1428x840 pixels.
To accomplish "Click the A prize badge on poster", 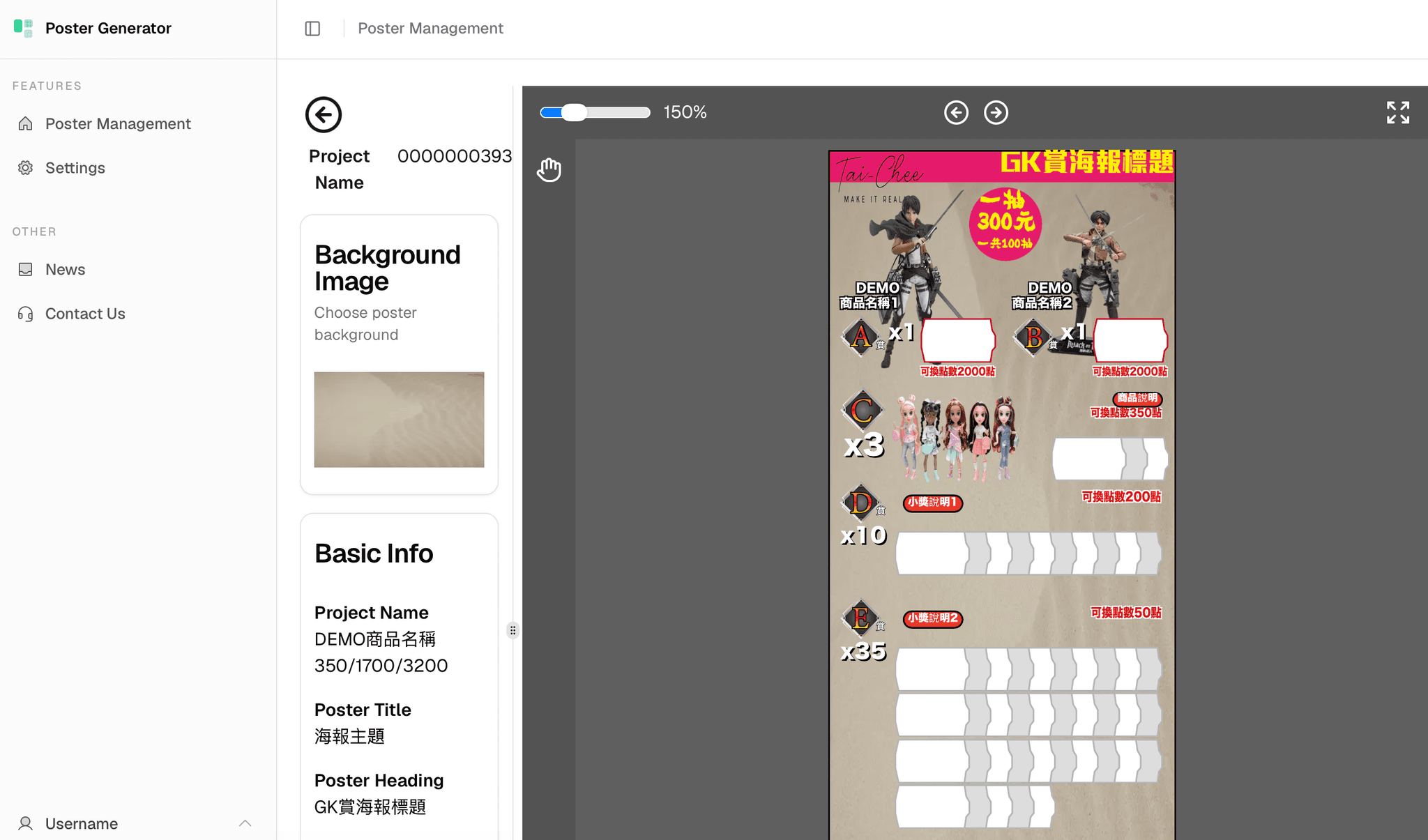I will coord(861,337).
